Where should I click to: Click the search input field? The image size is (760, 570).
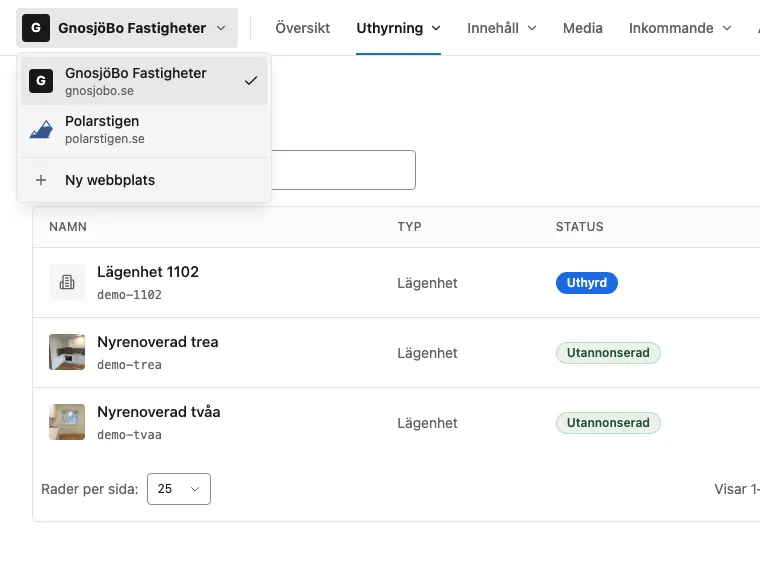343,170
